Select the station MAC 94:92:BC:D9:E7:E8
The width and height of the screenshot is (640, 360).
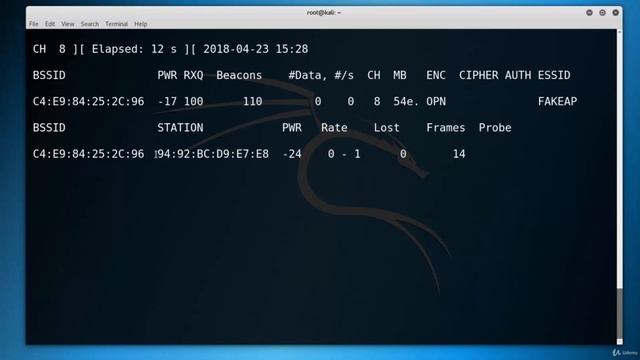coord(213,154)
